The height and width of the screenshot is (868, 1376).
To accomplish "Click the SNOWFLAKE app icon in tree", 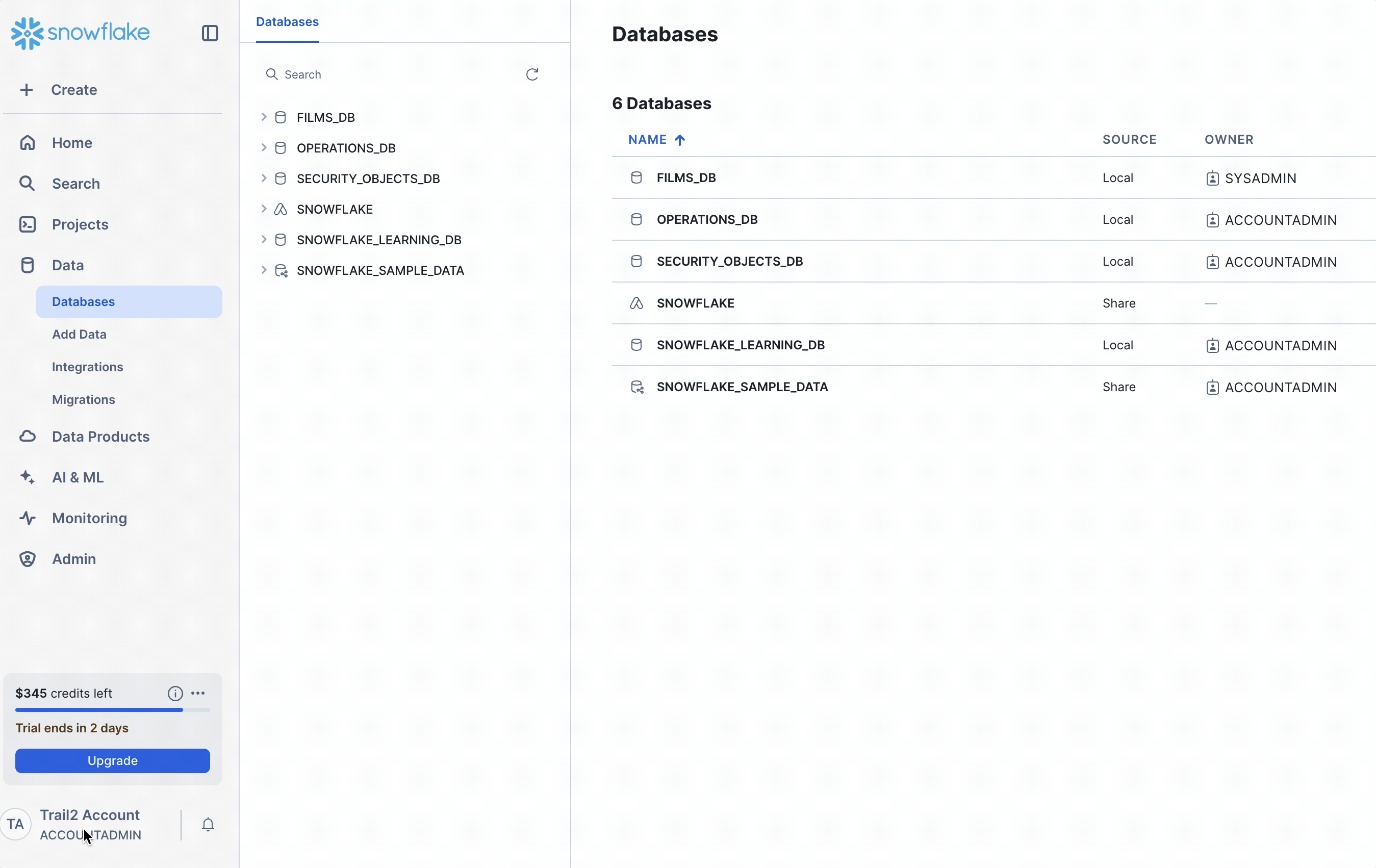I will [x=281, y=209].
